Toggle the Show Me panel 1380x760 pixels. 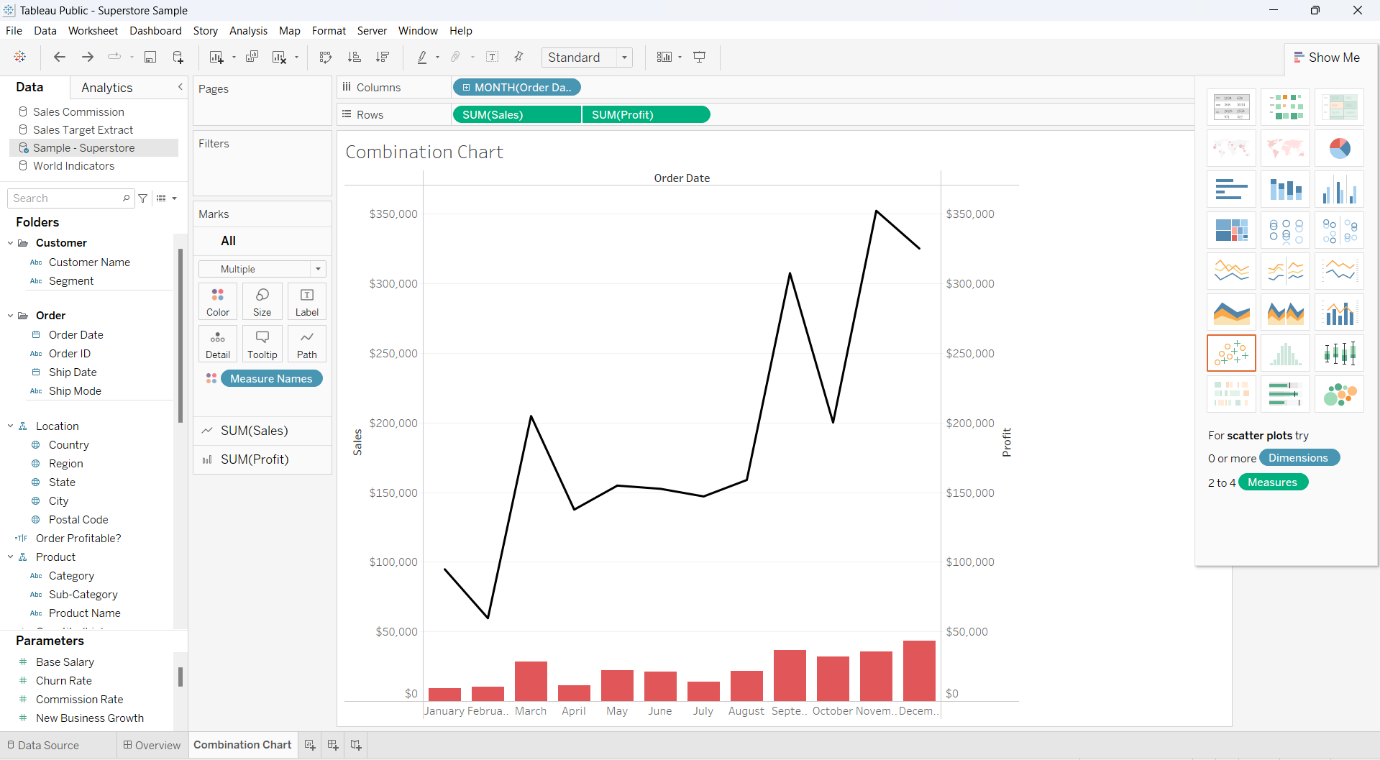[x=1328, y=57]
